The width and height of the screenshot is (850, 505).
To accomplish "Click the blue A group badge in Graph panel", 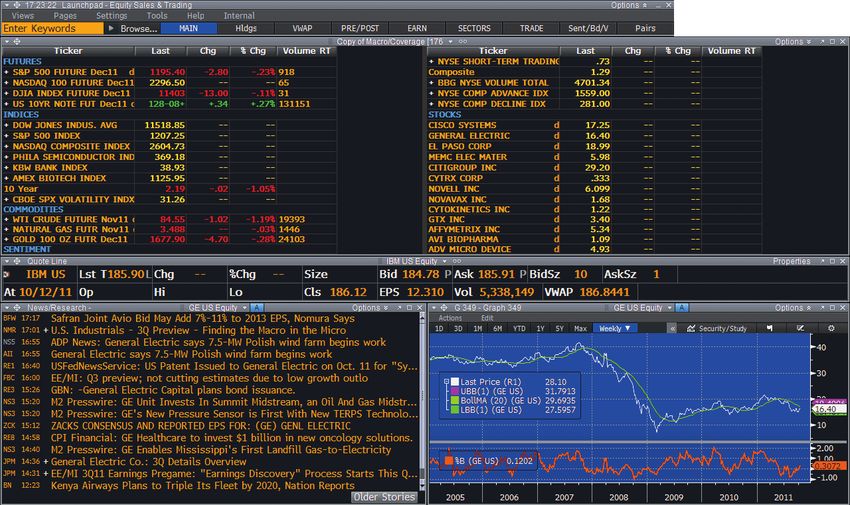I will pos(681,308).
